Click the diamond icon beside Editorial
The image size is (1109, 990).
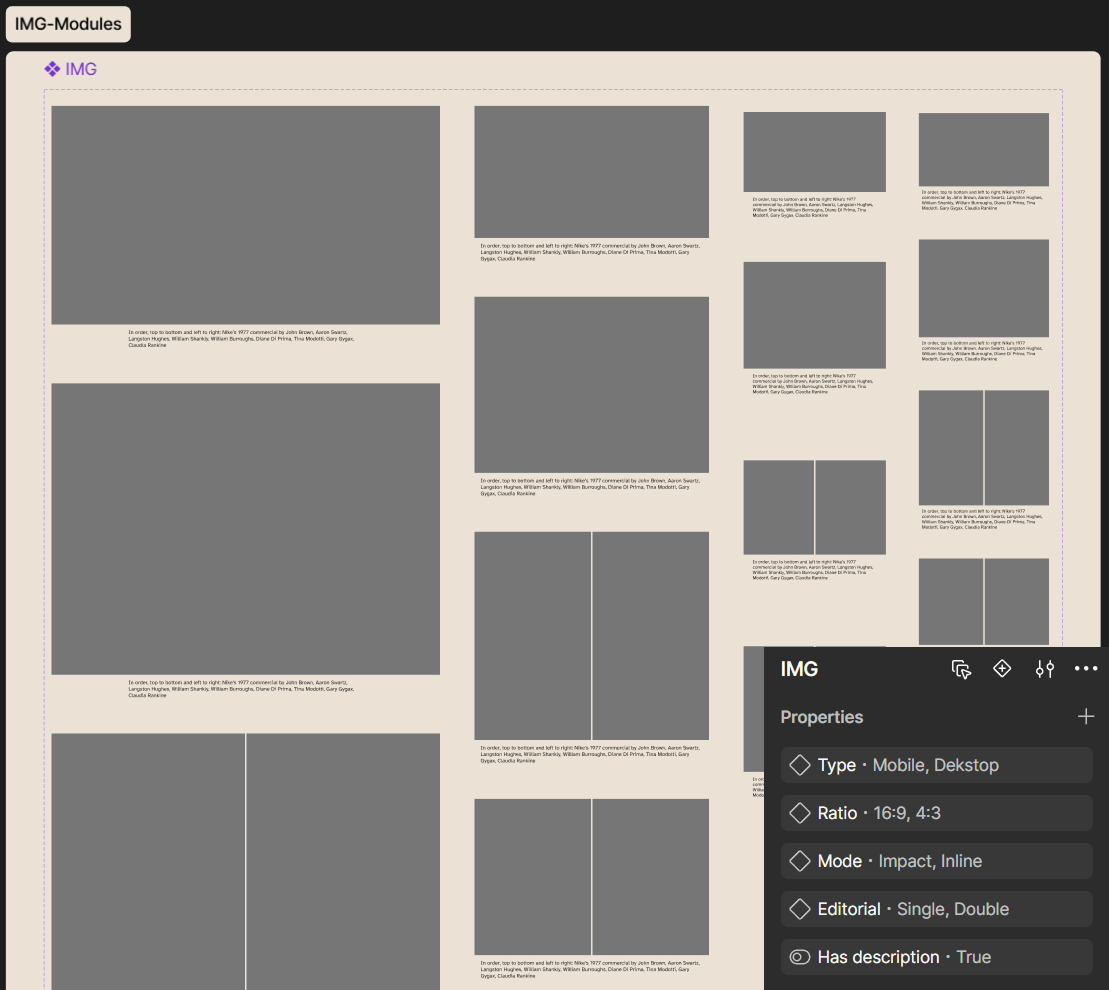point(800,909)
